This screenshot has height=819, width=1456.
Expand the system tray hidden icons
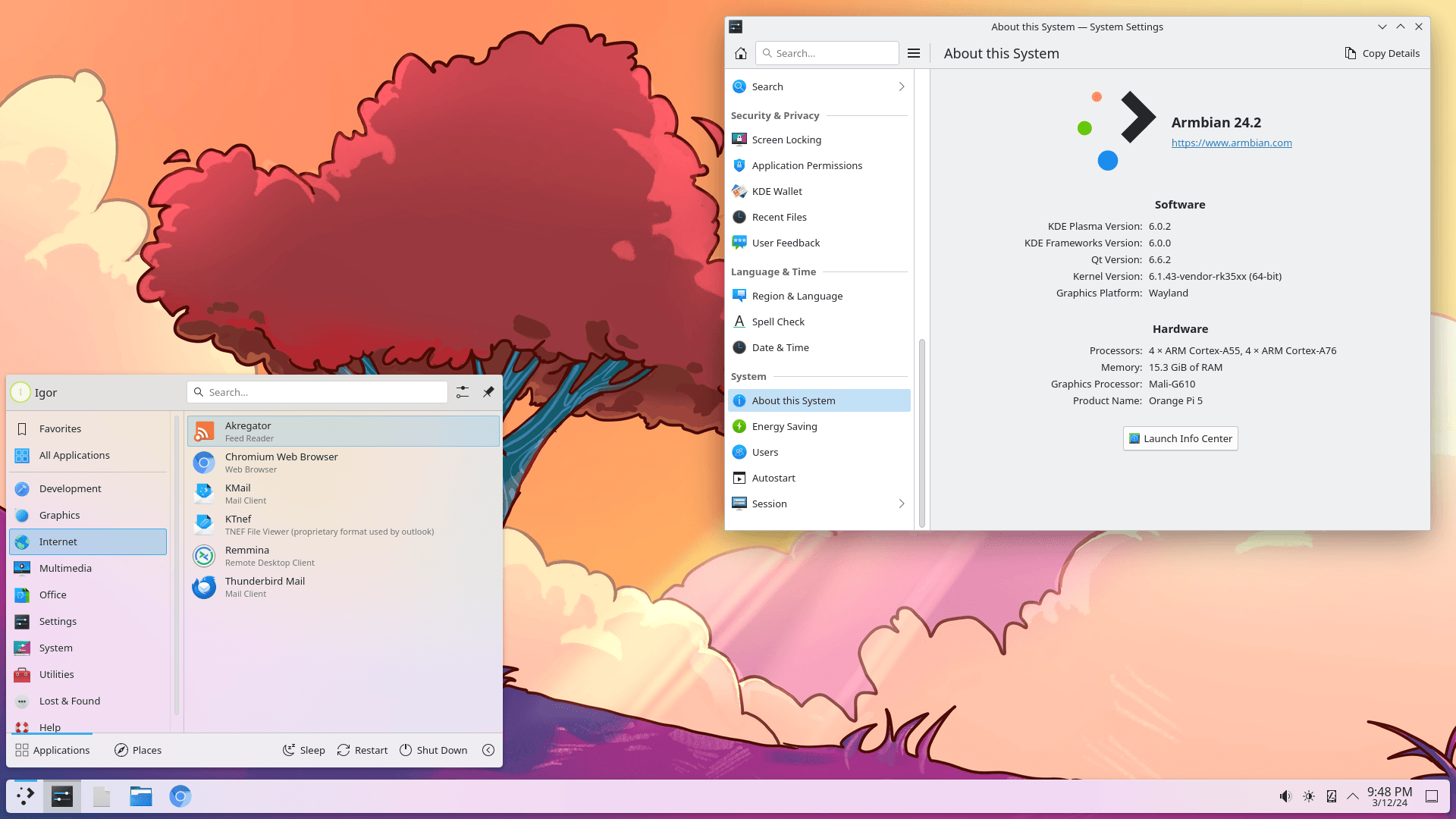1353,796
